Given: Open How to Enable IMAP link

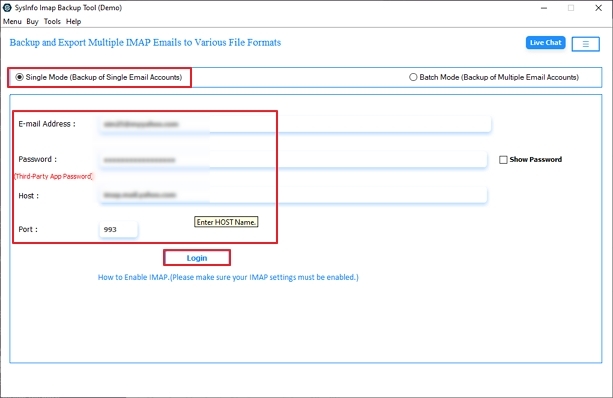Looking at the screenshot, I should click(228, 277).
